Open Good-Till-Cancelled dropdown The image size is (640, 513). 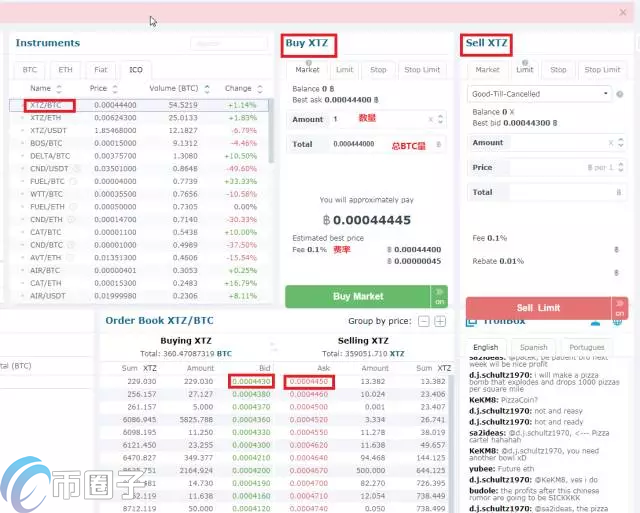(539, 94)
